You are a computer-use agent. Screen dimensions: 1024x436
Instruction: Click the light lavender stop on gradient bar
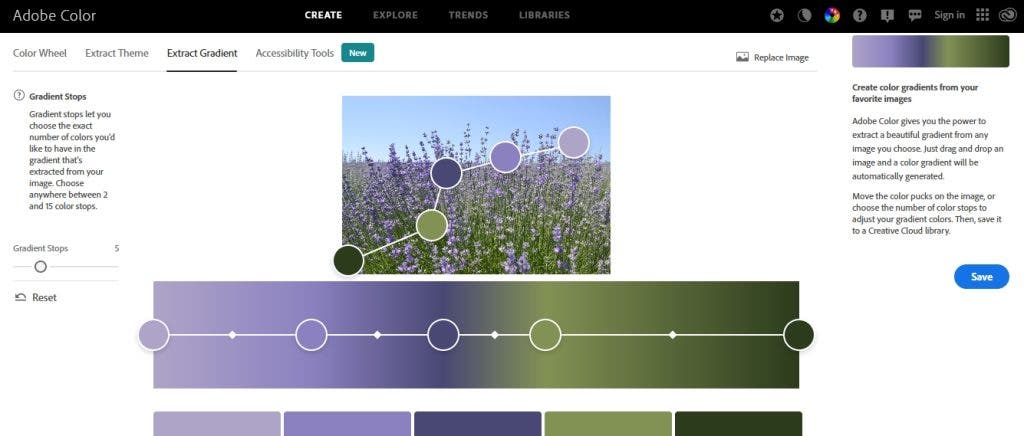(x=153, y=335)
